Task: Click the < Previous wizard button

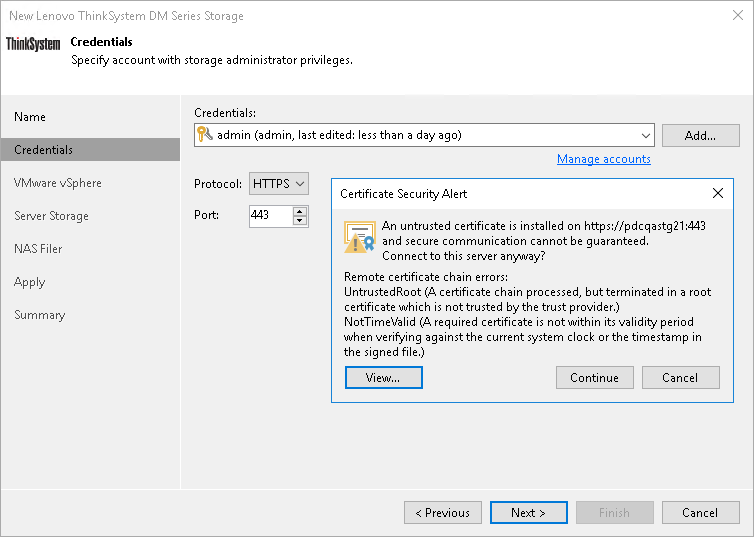Action: point(443,512)
